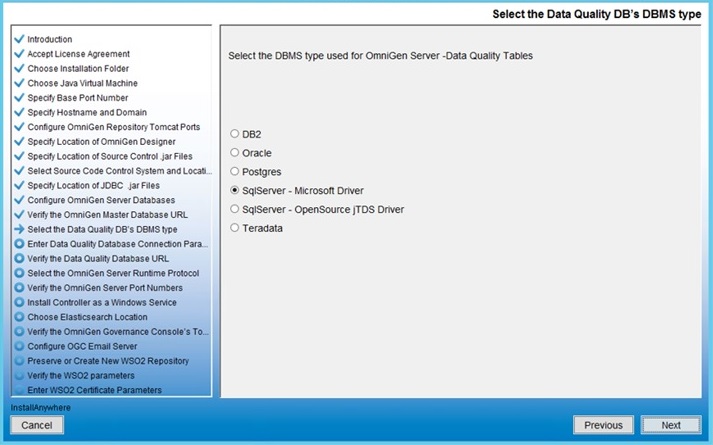Click Verify the OmniGen Master Database URL text

(x=107, y=214)
